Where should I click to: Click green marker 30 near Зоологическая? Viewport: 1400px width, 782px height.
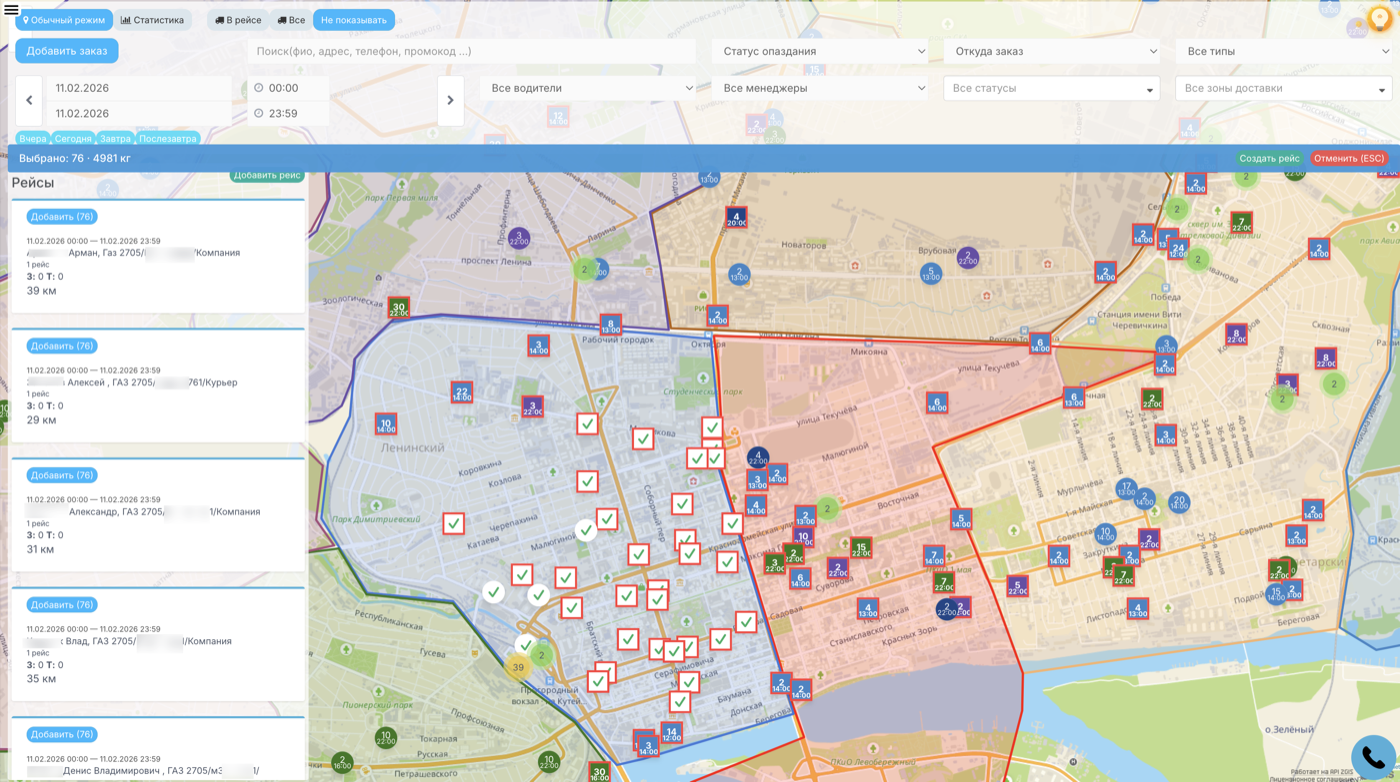[x=399, y=309]
